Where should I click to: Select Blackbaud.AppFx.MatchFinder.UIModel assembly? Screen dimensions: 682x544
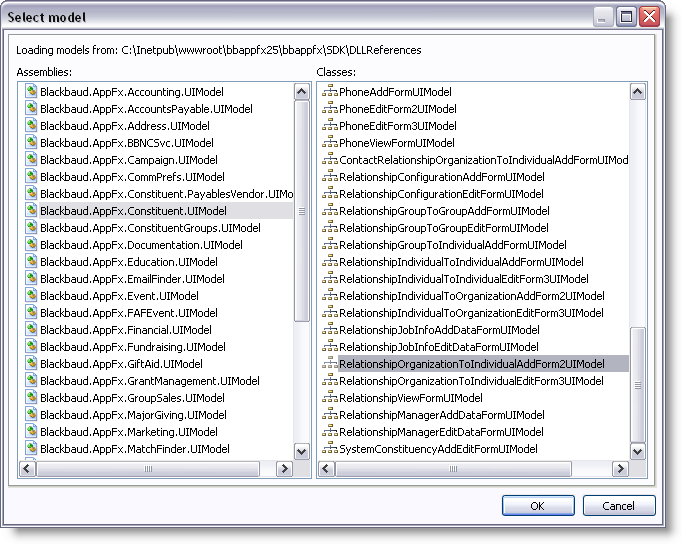pyautogui.click(x=135, y=448)
